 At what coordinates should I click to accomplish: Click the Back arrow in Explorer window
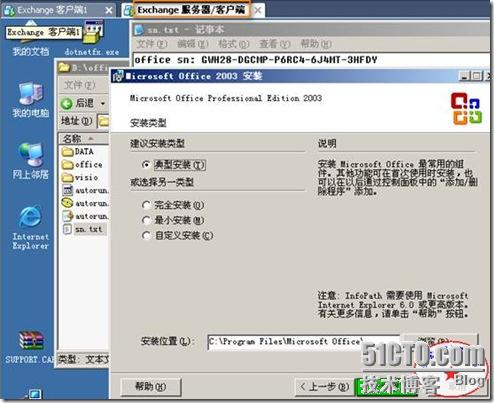[66, 104]
